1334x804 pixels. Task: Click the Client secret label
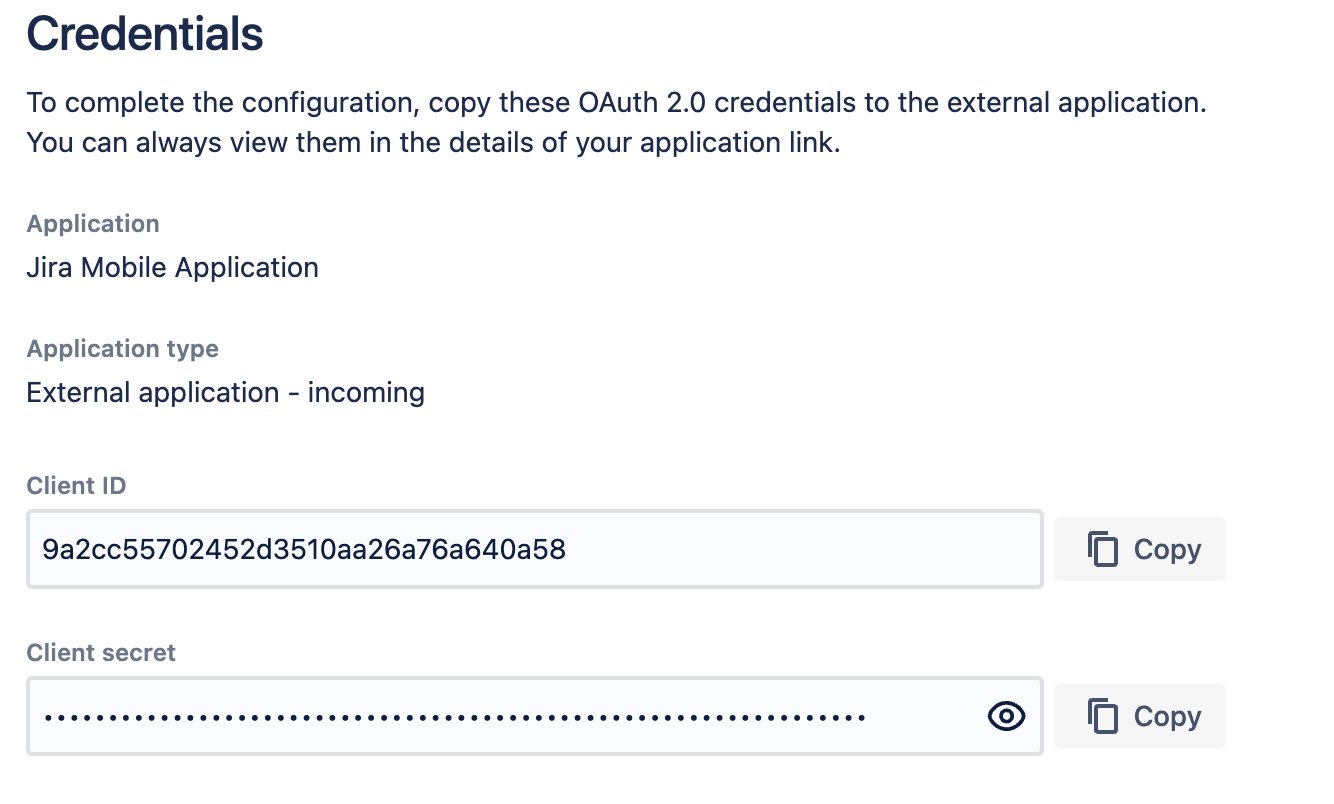tap(101, 653)
